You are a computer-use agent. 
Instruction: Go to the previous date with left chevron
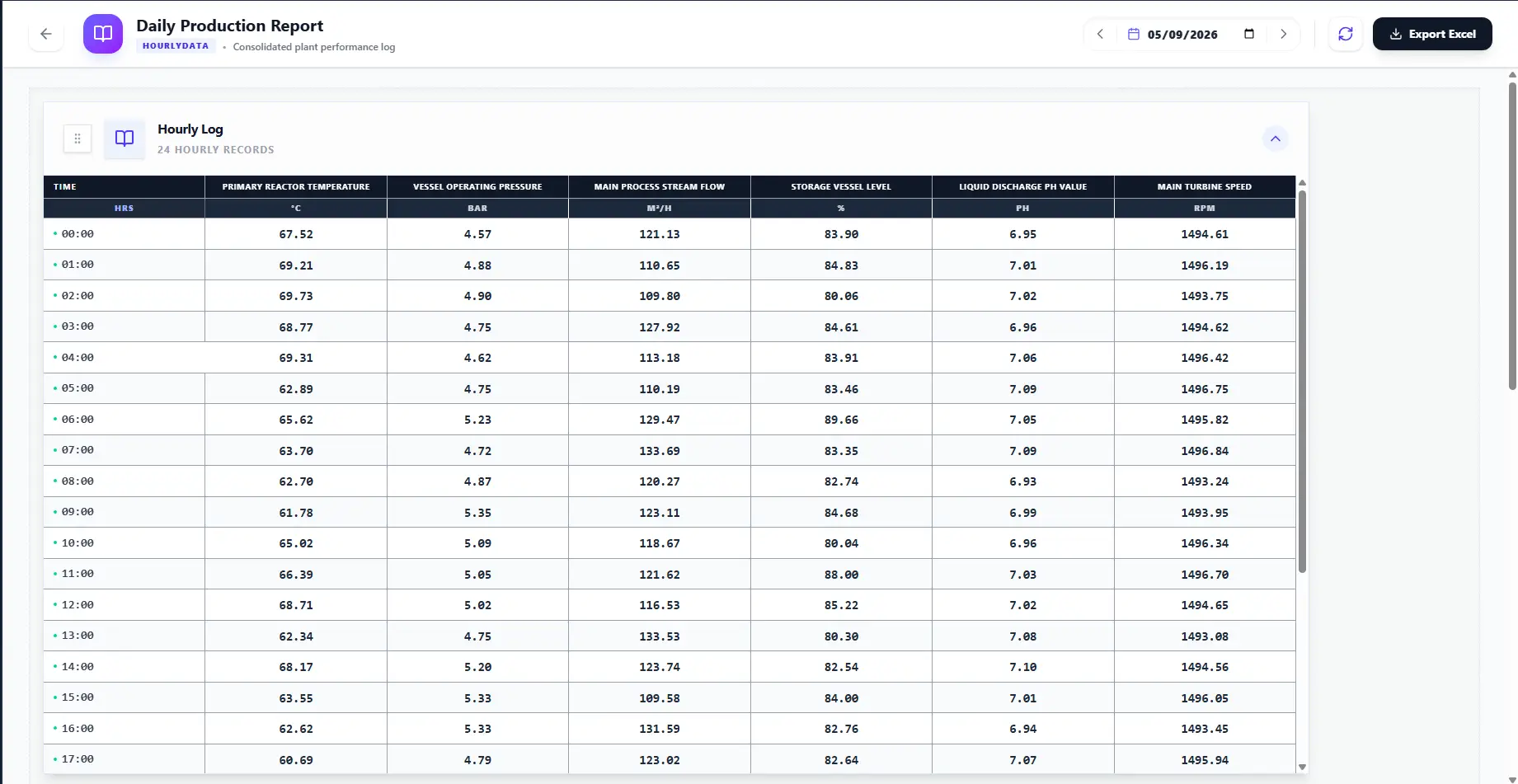(1100, 34)
